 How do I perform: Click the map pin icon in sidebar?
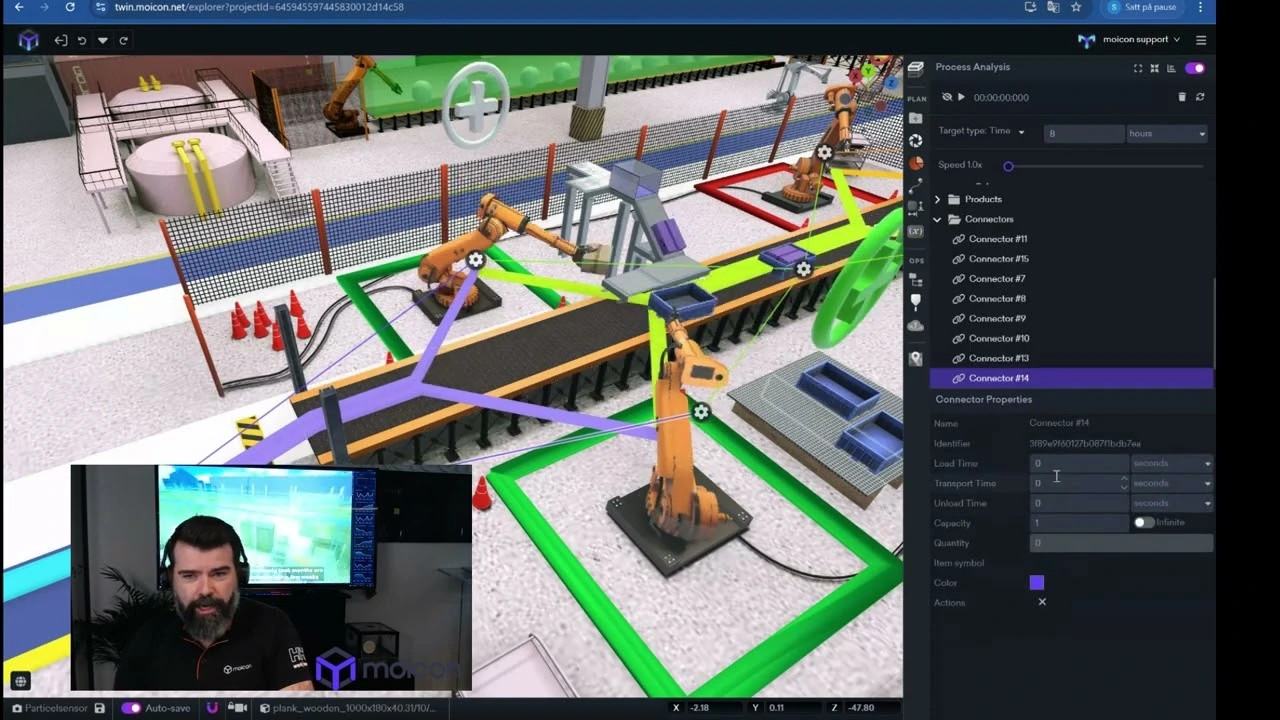916,359
